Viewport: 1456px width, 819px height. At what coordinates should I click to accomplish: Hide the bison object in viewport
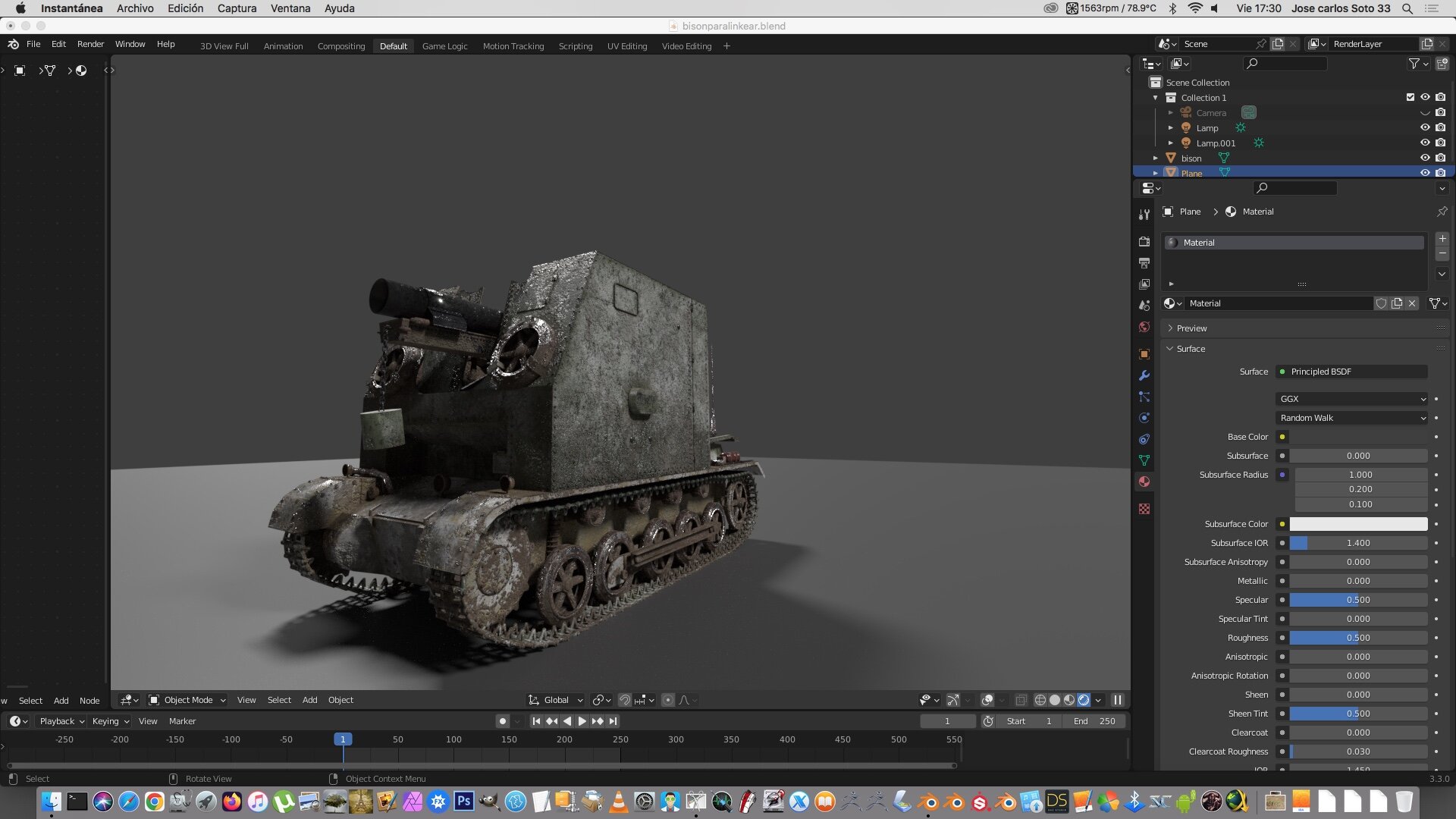[x=1425, y=158]
